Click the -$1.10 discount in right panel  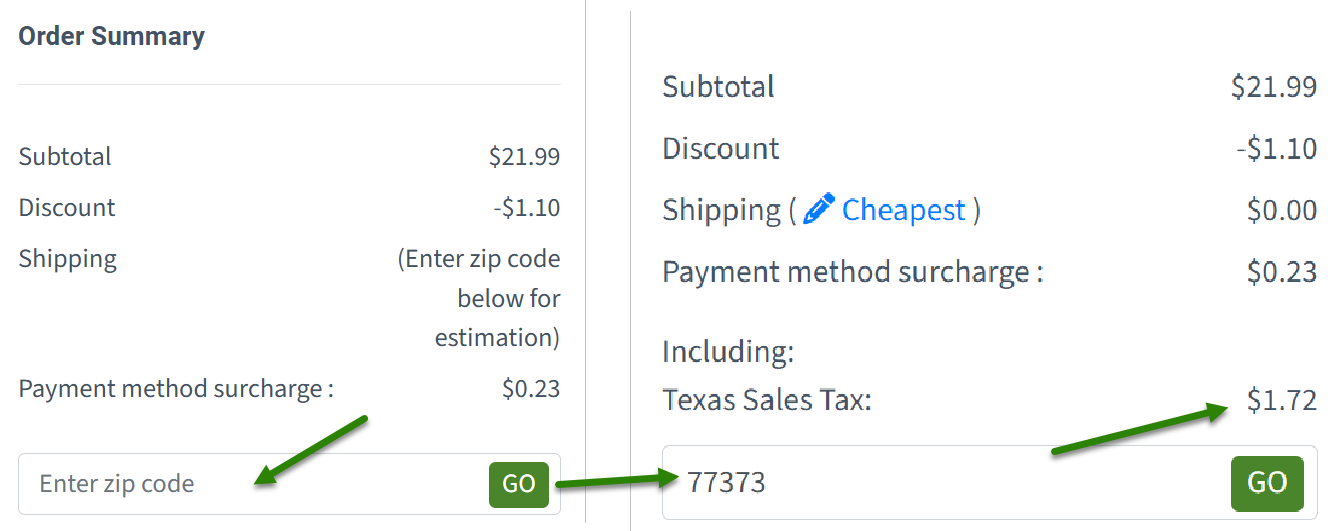(1276, 149)
